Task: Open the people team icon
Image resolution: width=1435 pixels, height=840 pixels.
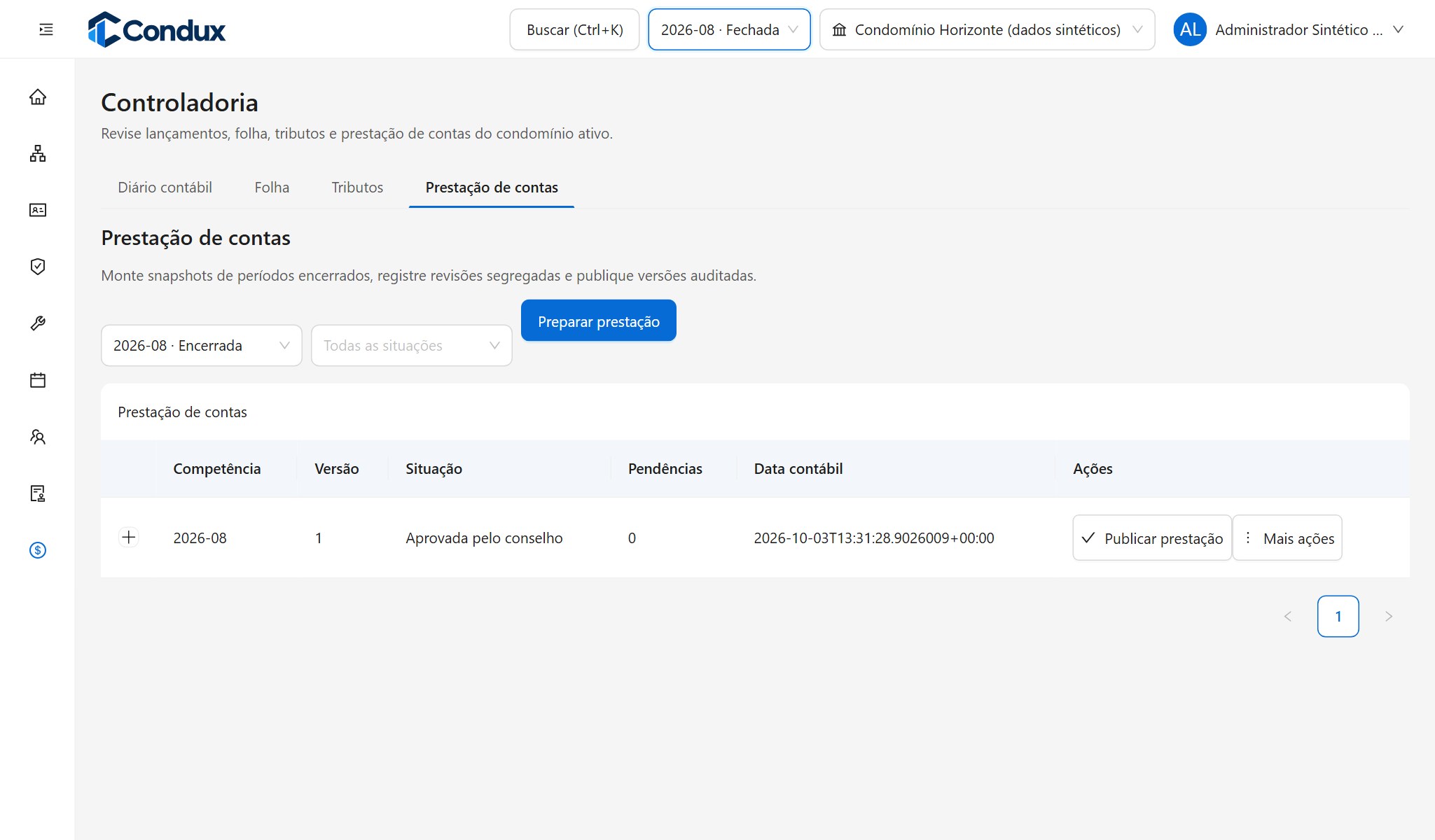Action: point(38,437)
